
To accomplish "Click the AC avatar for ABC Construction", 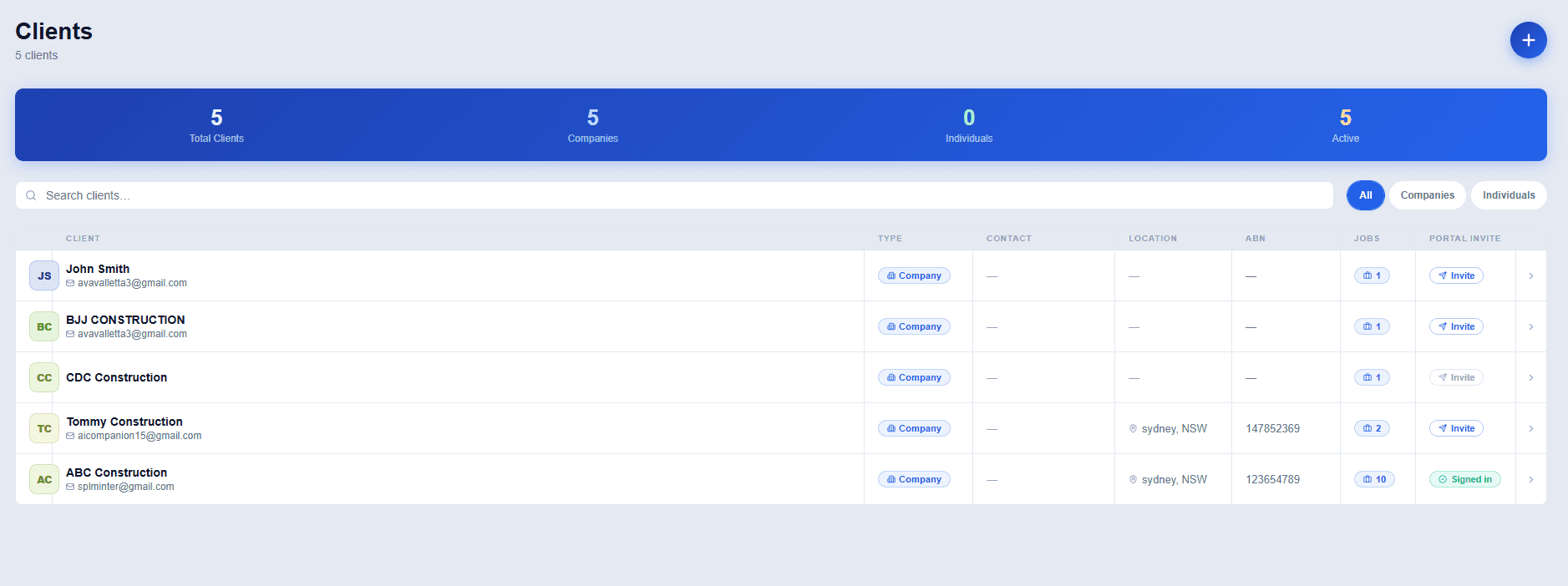I will [x=44, y=479].
